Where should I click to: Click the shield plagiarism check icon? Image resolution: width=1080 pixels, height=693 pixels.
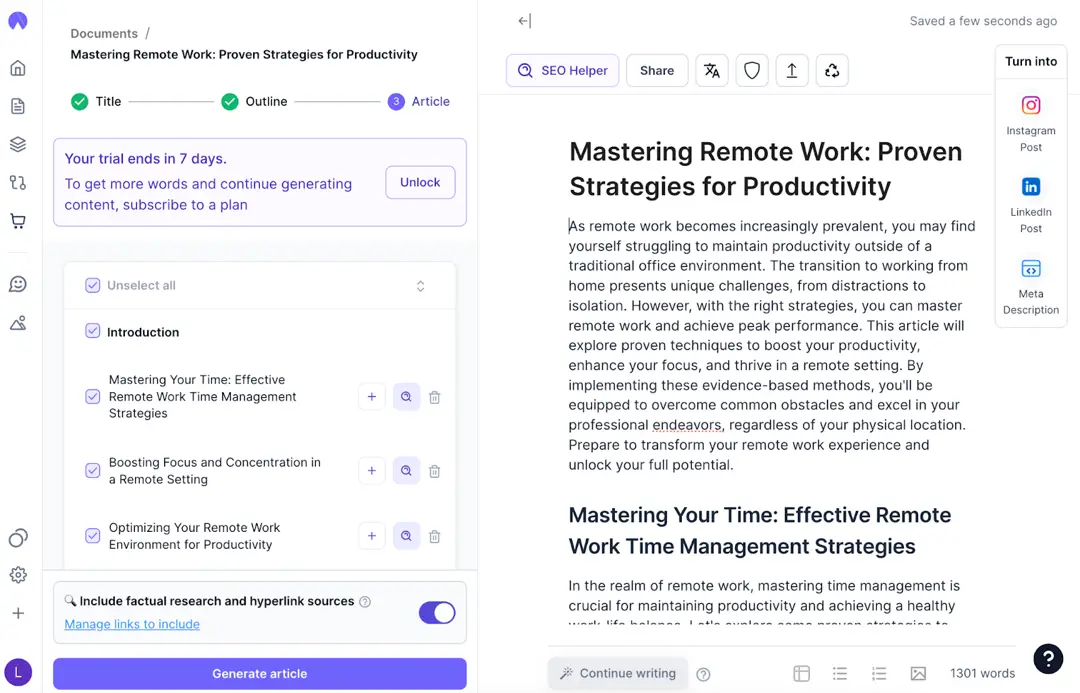751,70
